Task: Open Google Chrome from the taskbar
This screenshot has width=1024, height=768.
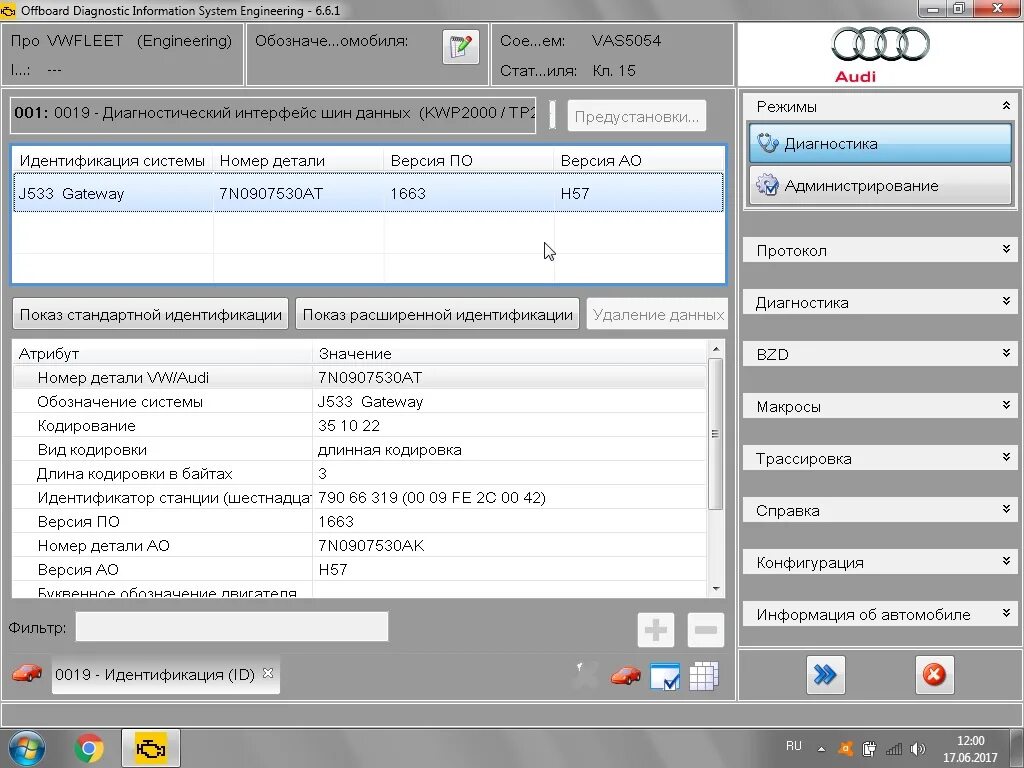Action: click(x=89, y=748)
